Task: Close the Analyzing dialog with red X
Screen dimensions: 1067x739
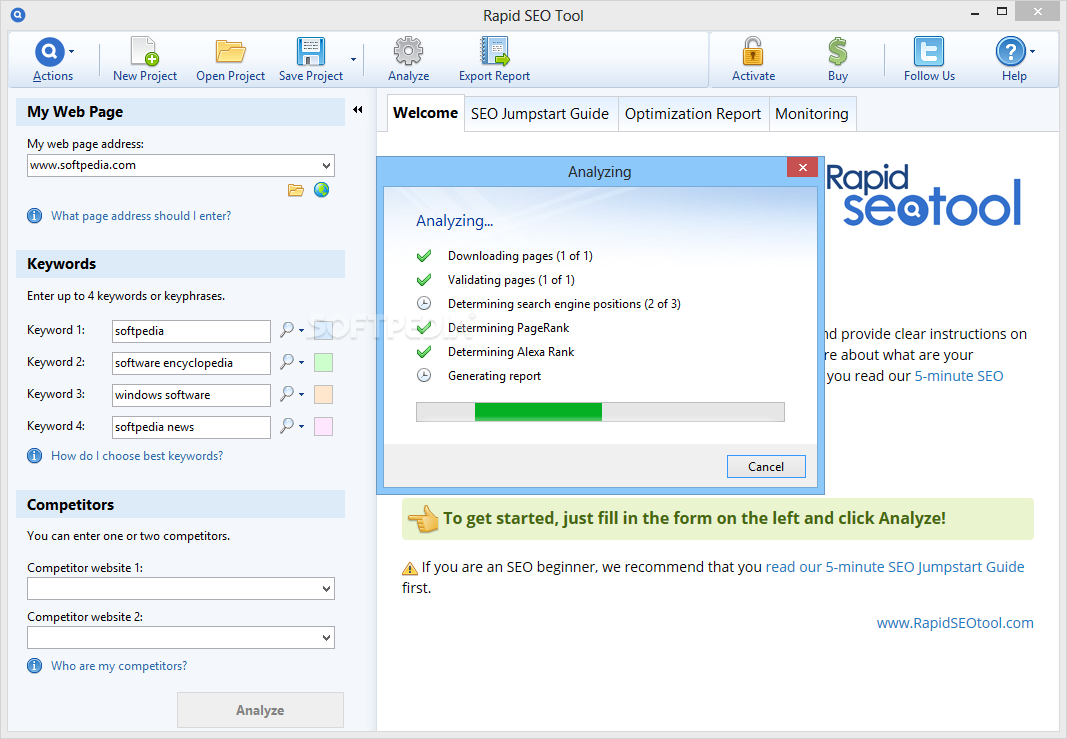Action: click(803, 167)
